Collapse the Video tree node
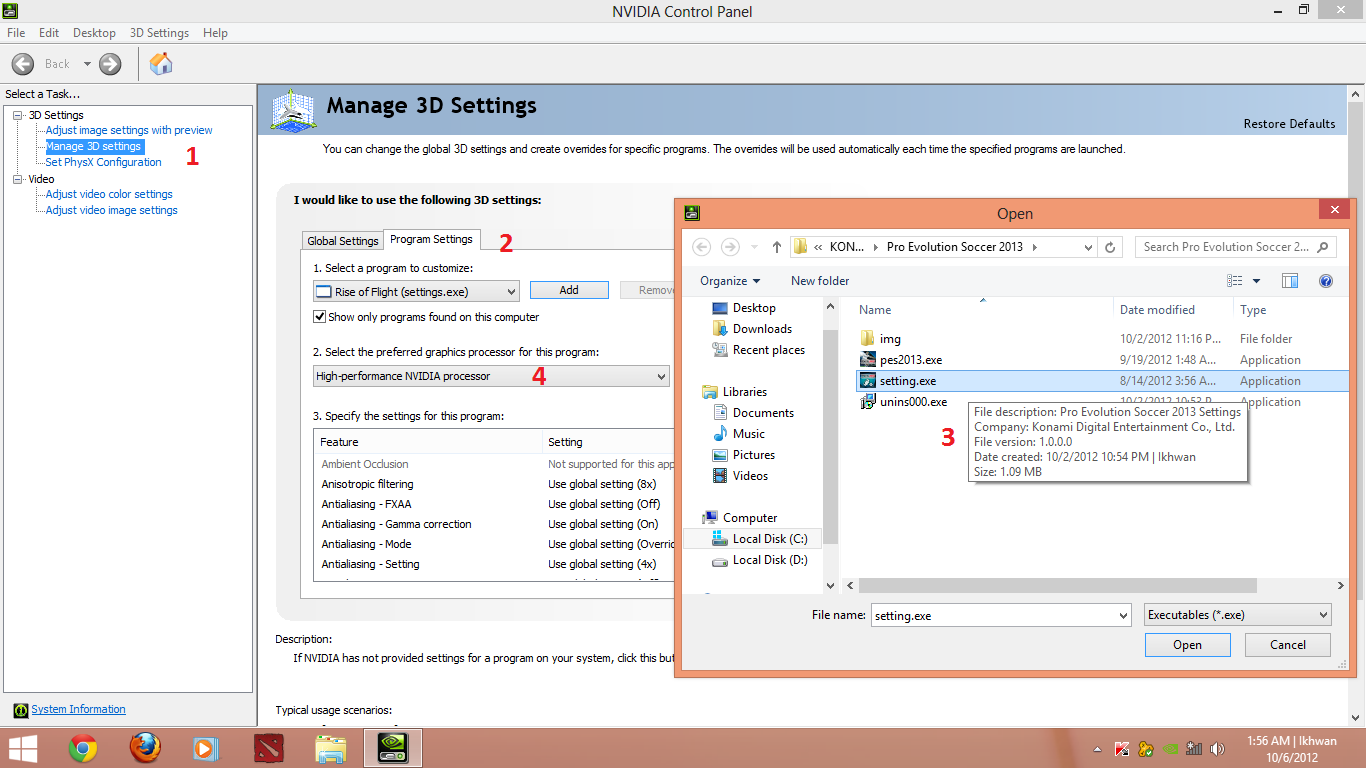Screen dimensions: 1366x768 pos(18,179)
